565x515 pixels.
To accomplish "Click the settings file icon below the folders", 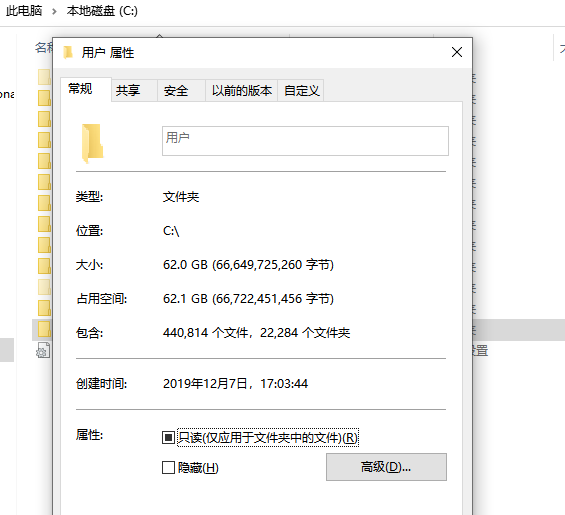I will pyautogui.click(x=43, y=350).
